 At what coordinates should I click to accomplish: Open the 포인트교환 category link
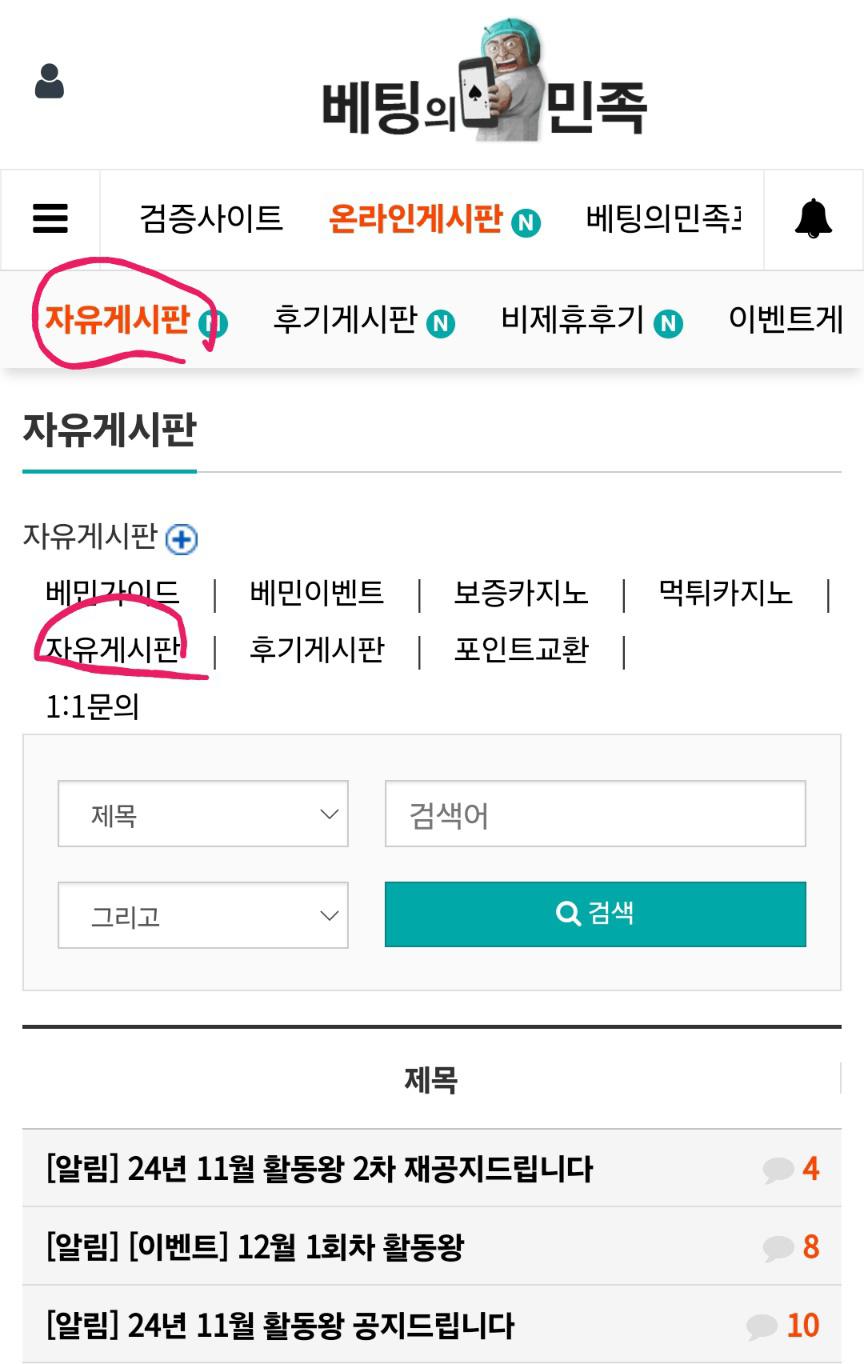click(x=521, y=650)
